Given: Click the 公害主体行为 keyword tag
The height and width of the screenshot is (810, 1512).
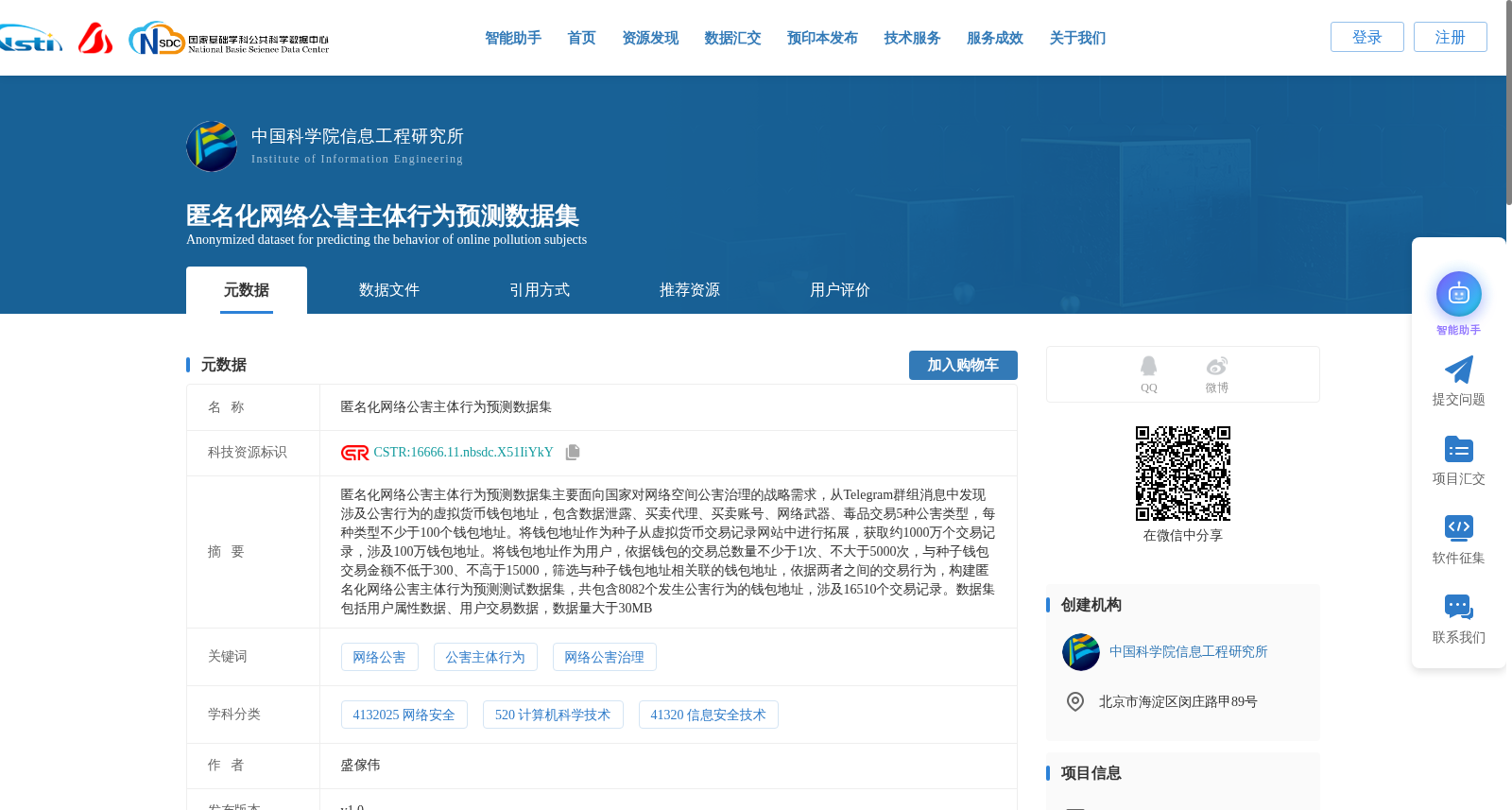Looking at the screenshot, I should (x=486, y=657).
